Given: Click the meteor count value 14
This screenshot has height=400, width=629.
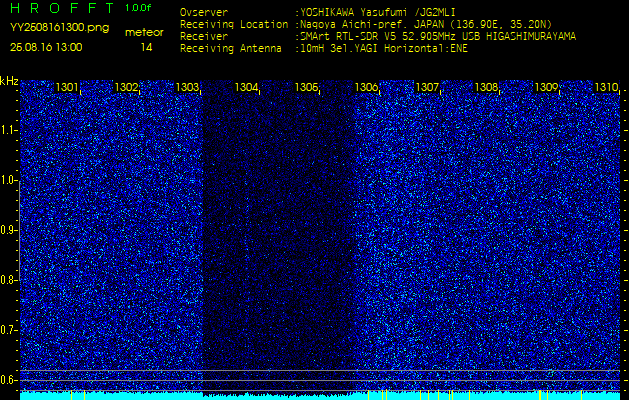Looking at the screenshot, I should click(x=146, y=48).
